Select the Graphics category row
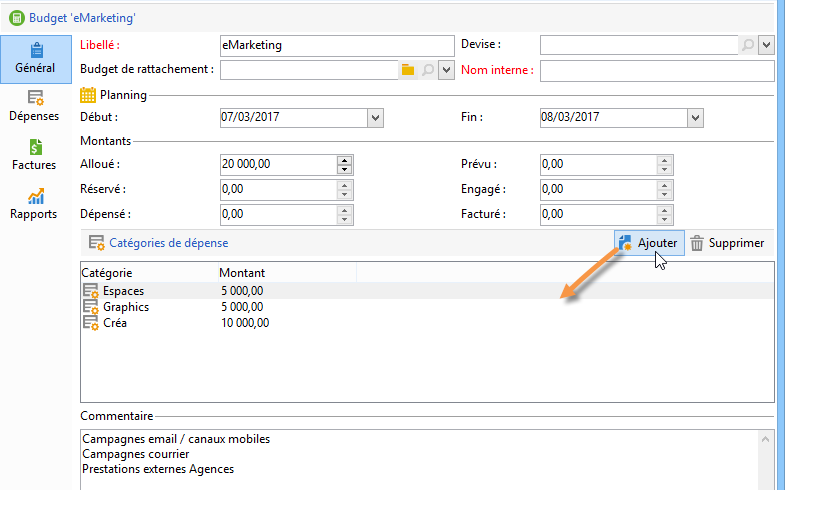 coord(427,307)
